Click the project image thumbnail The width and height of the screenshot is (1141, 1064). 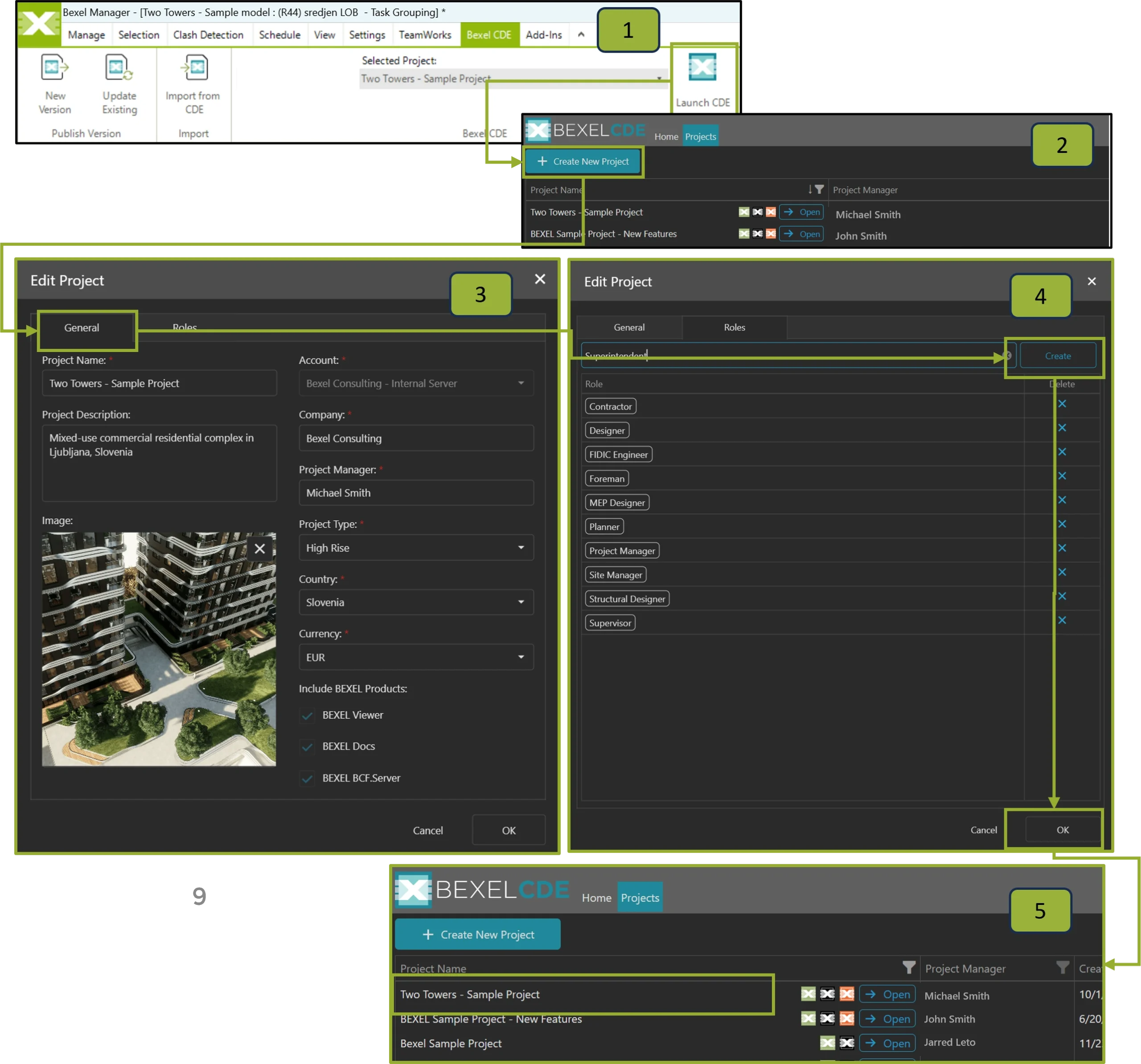tap(159, 649)
